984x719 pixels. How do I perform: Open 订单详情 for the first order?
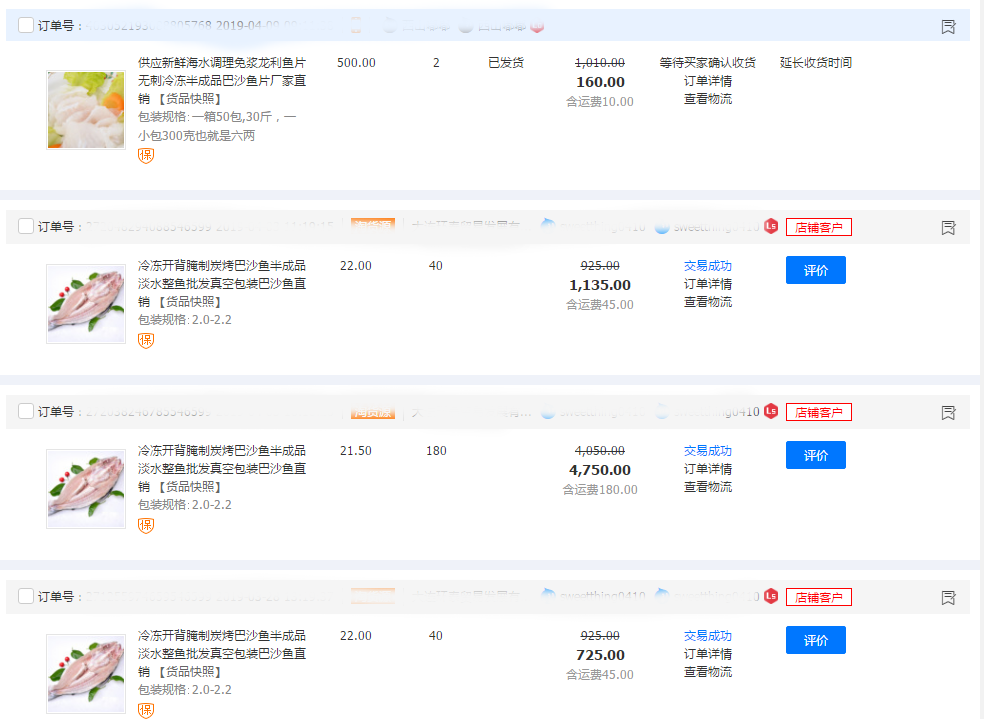point(707,82)
